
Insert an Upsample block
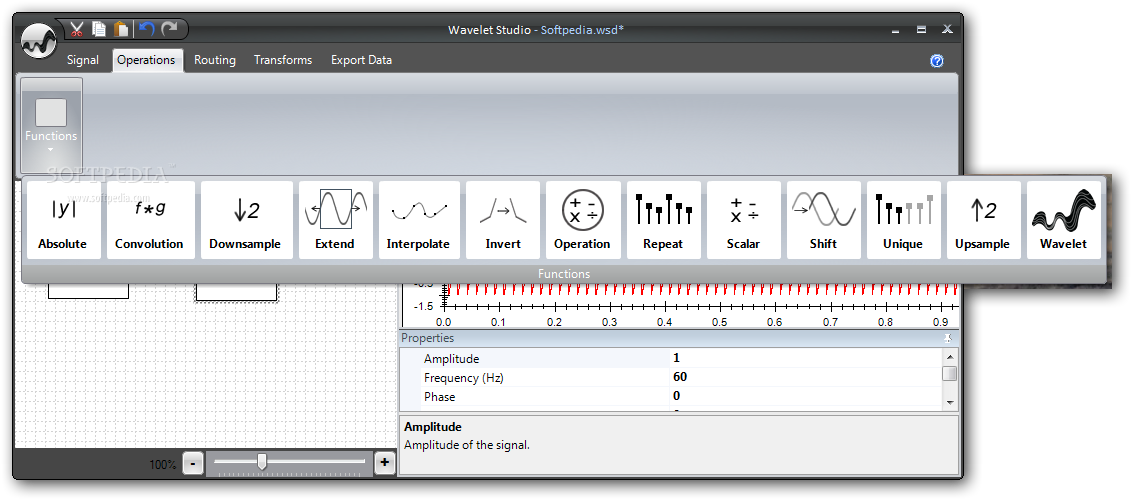(x=983, y=220)
